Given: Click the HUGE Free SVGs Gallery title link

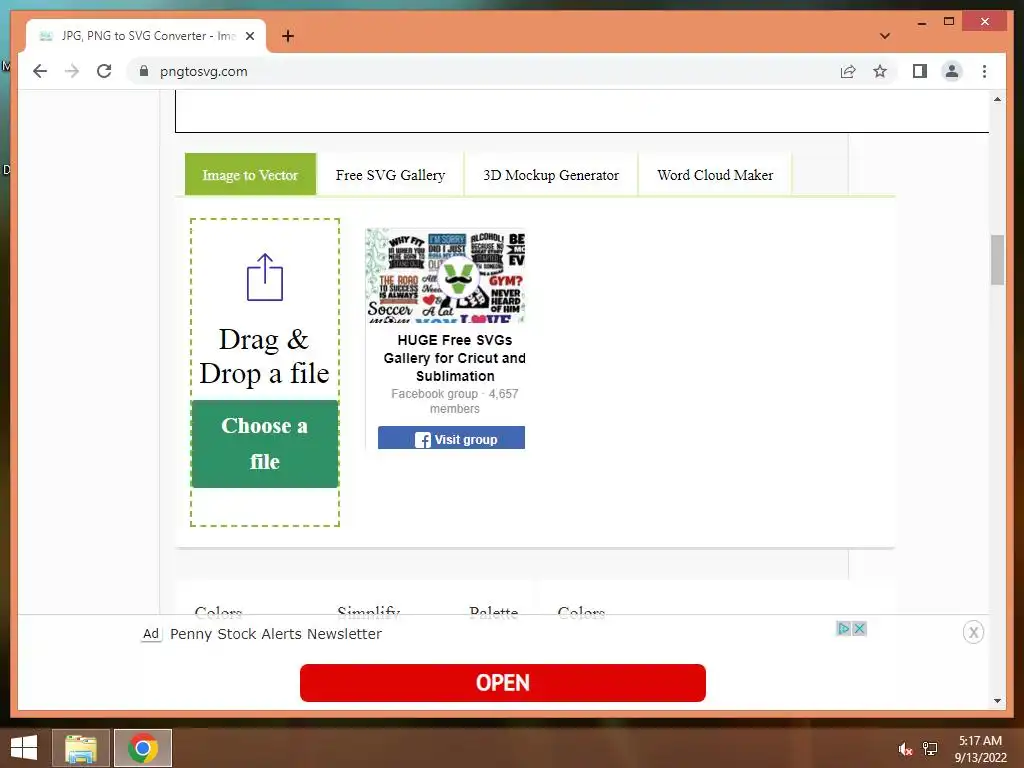Looking at the screenshot, I should coord(455,358).
